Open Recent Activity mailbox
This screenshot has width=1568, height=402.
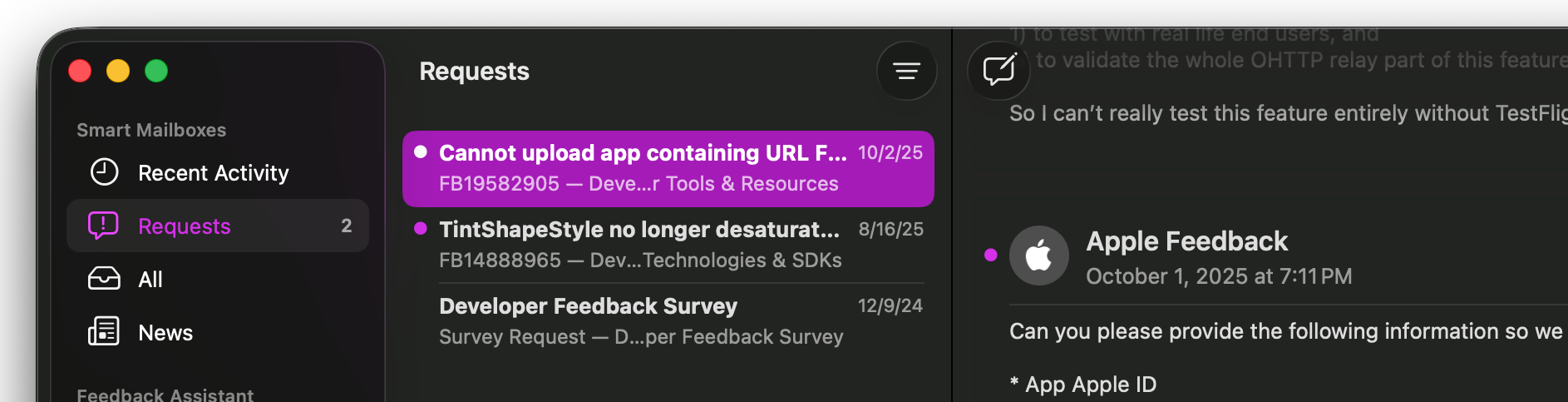click(x=213, y=173)
